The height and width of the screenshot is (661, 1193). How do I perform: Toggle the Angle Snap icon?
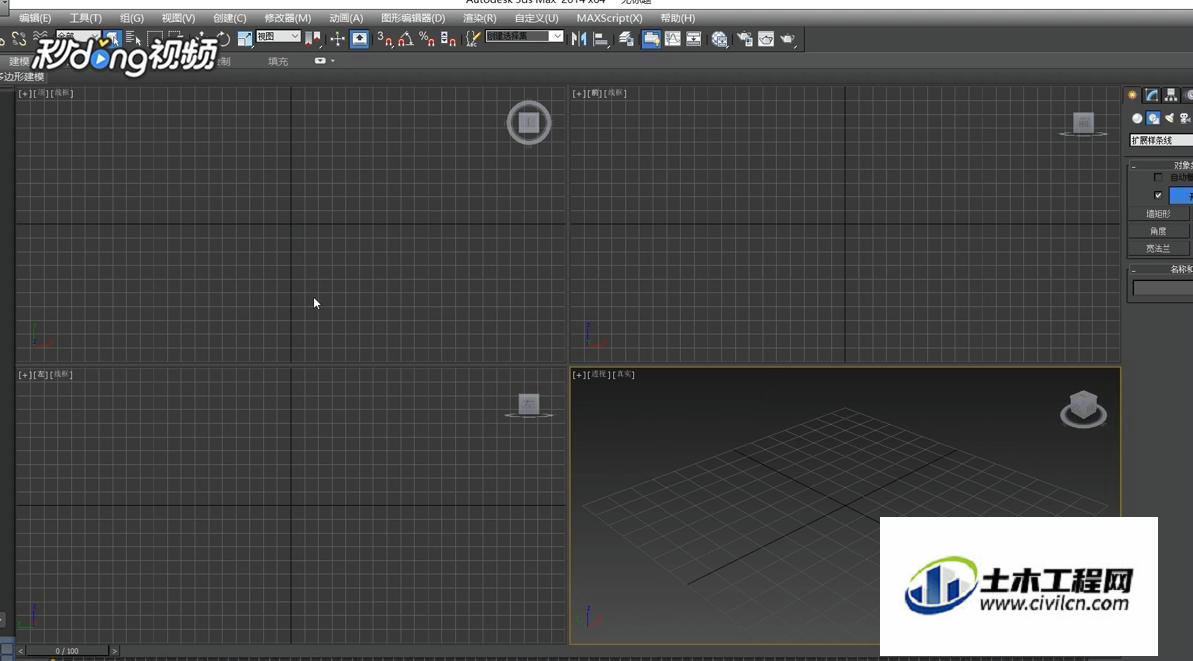tap(406, 39)
